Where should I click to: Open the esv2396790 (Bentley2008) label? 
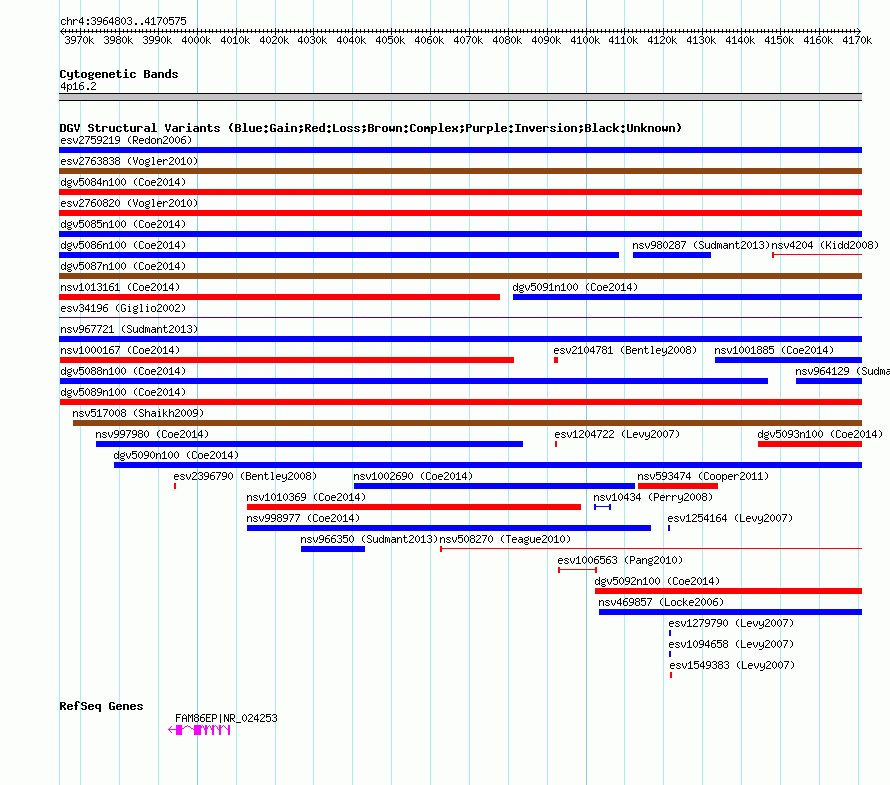[x=245, y=476]
